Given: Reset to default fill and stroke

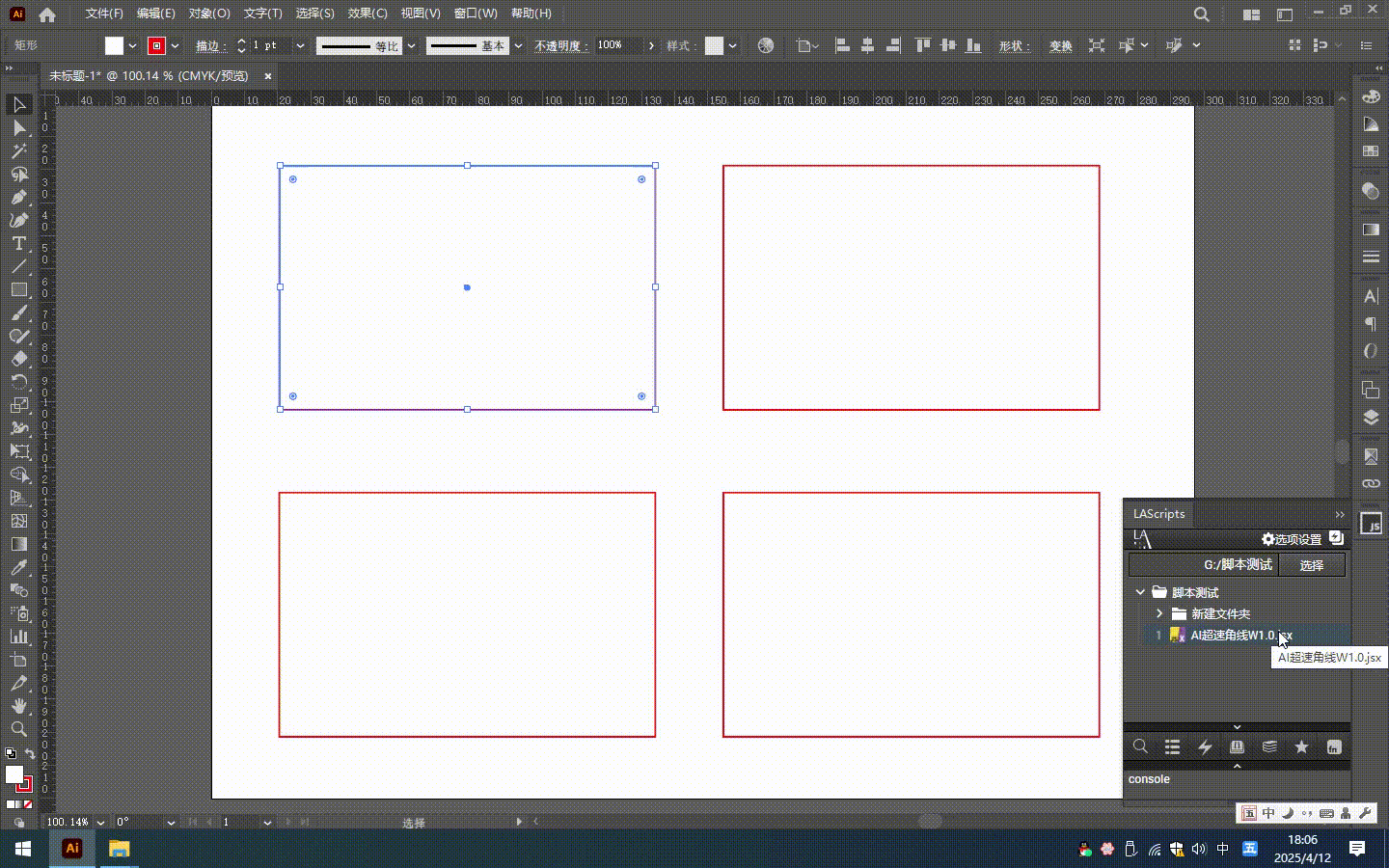Looking at the screenshot, I should (10, 753).
